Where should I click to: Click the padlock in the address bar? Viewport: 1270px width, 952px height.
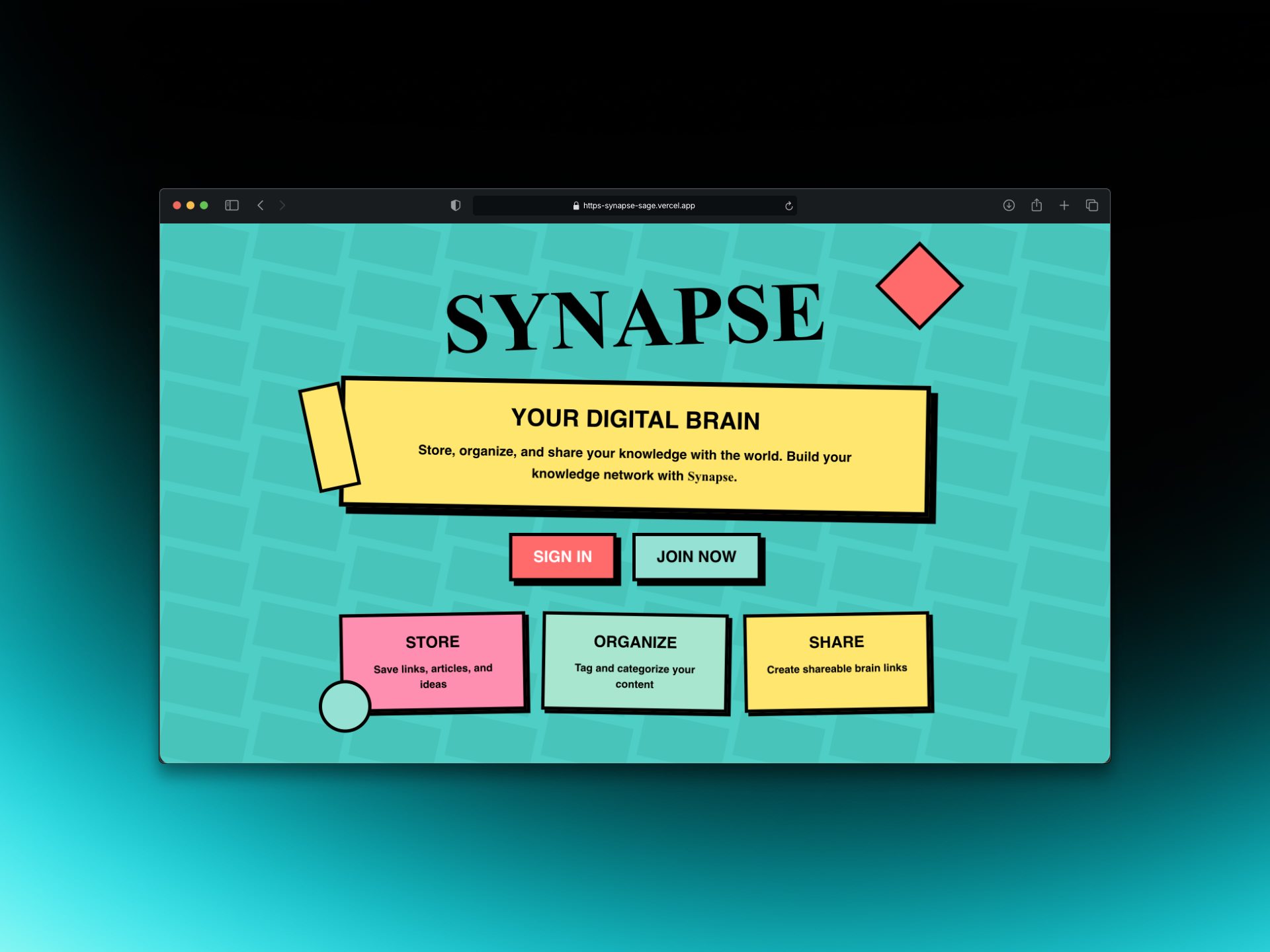[x=577, y=206]
